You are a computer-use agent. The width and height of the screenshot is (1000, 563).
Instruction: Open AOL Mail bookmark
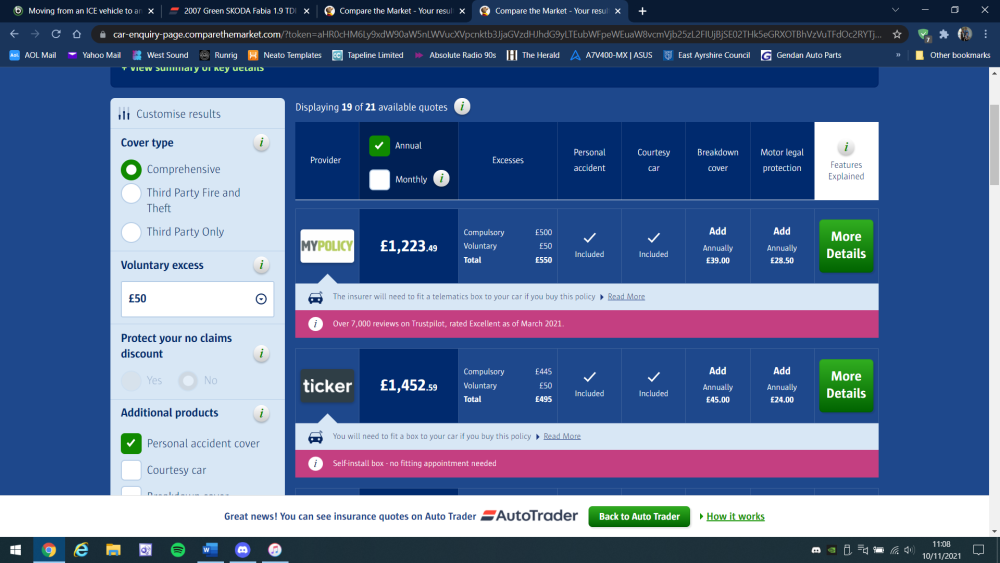click(x=33, y=55)
